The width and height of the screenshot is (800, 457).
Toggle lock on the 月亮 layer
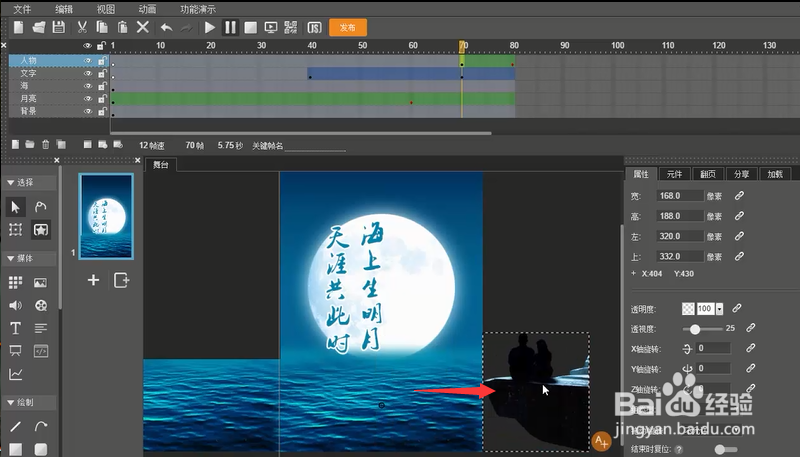point(102,98)
